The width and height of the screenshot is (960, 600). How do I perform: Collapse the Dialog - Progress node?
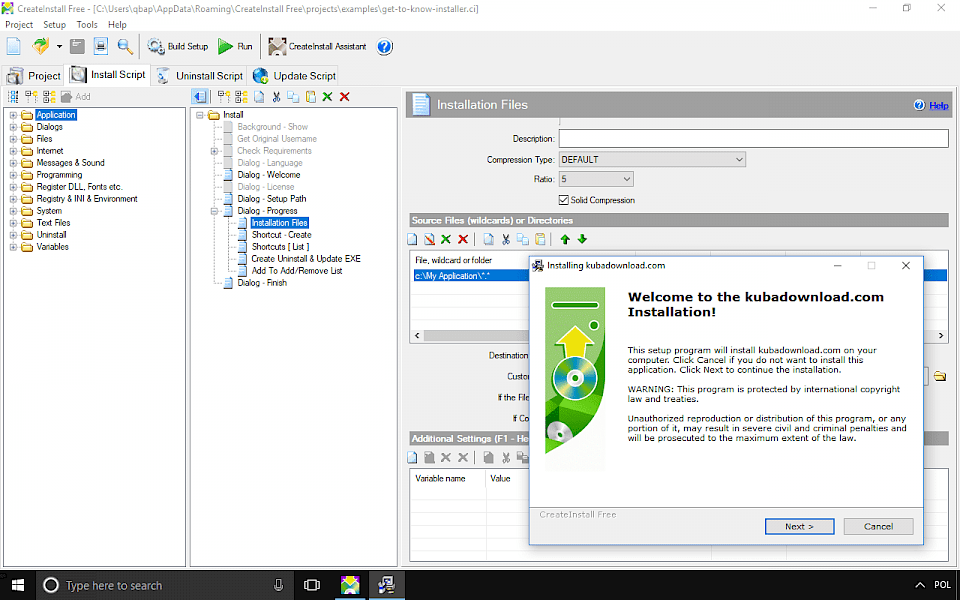[x=214, y=211]
